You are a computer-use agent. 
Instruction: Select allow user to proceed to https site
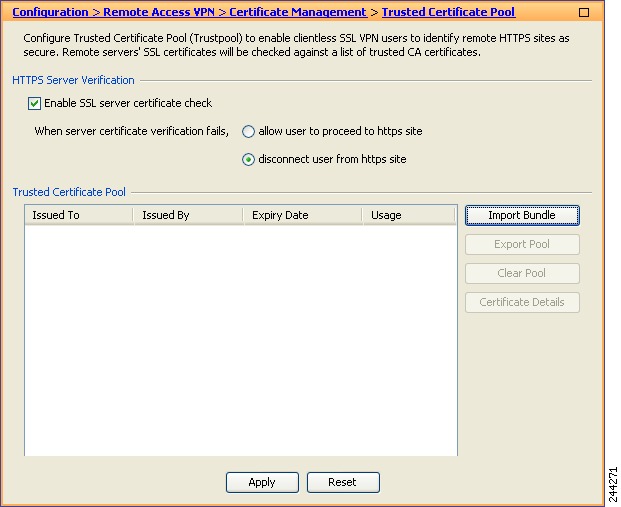[248, 132]
